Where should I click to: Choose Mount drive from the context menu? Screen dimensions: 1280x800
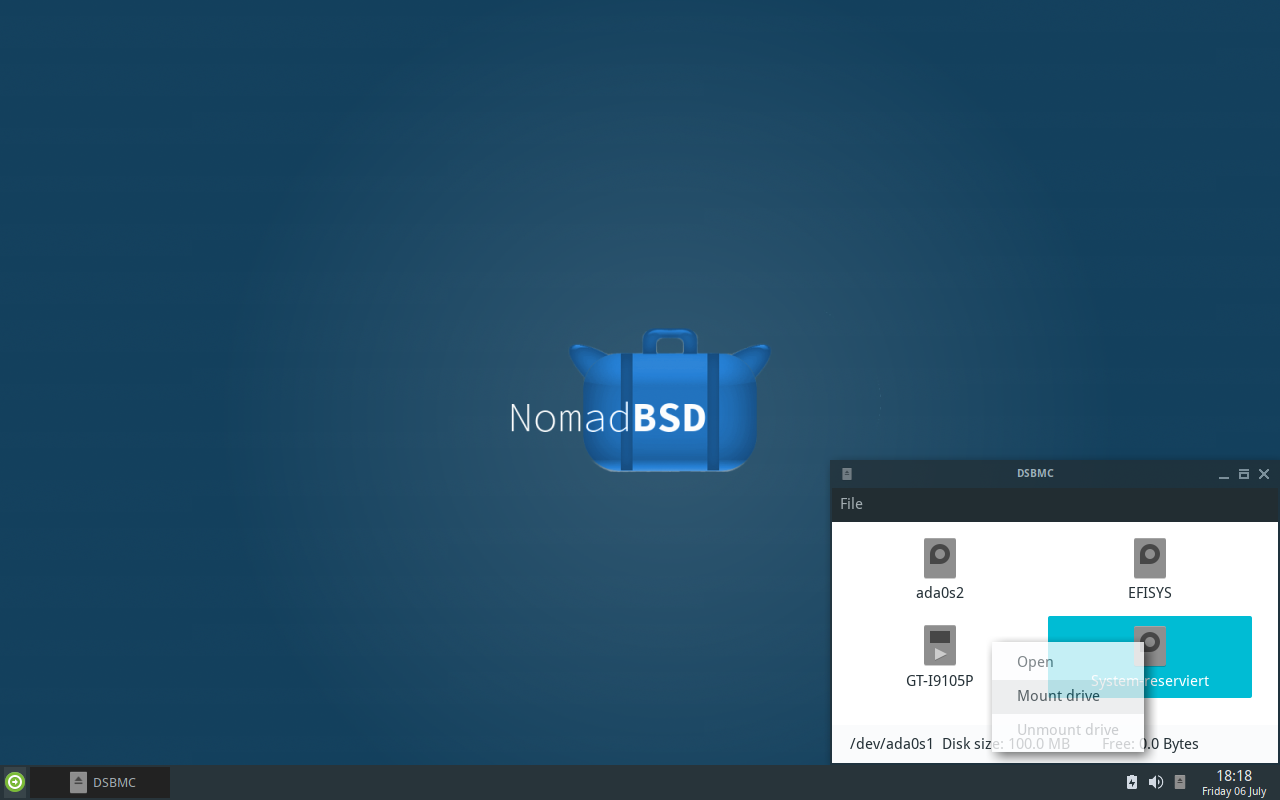click(1067, 696)
